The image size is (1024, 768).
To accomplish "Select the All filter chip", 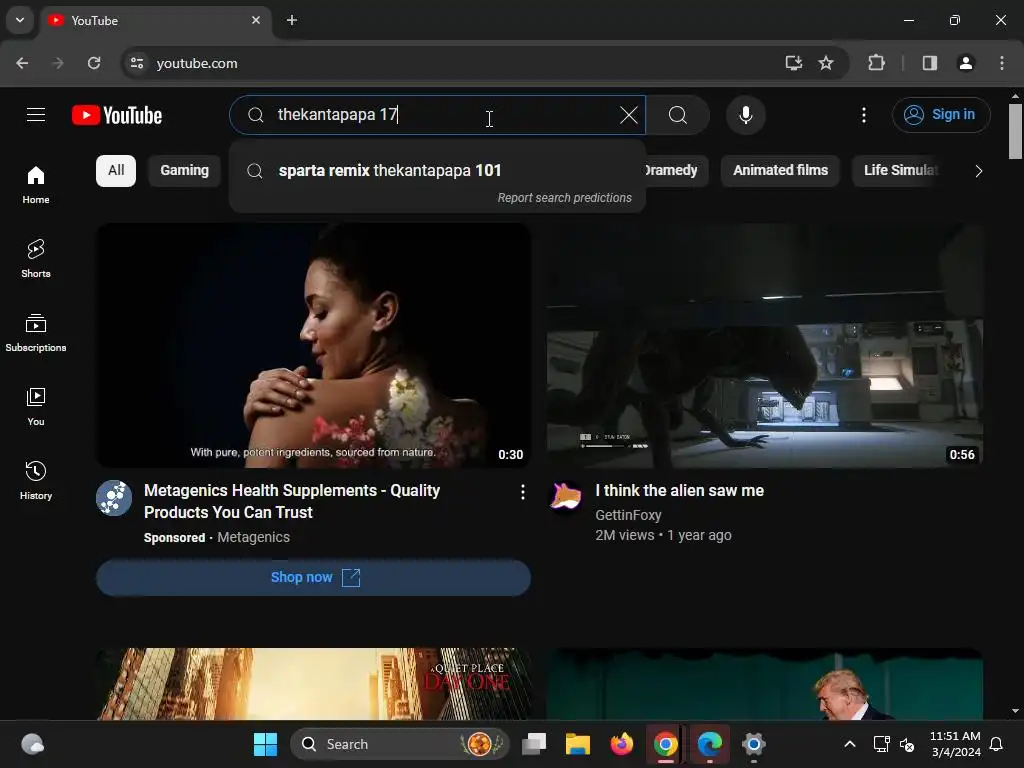I will pyautogui.click(x=116, y=170).
